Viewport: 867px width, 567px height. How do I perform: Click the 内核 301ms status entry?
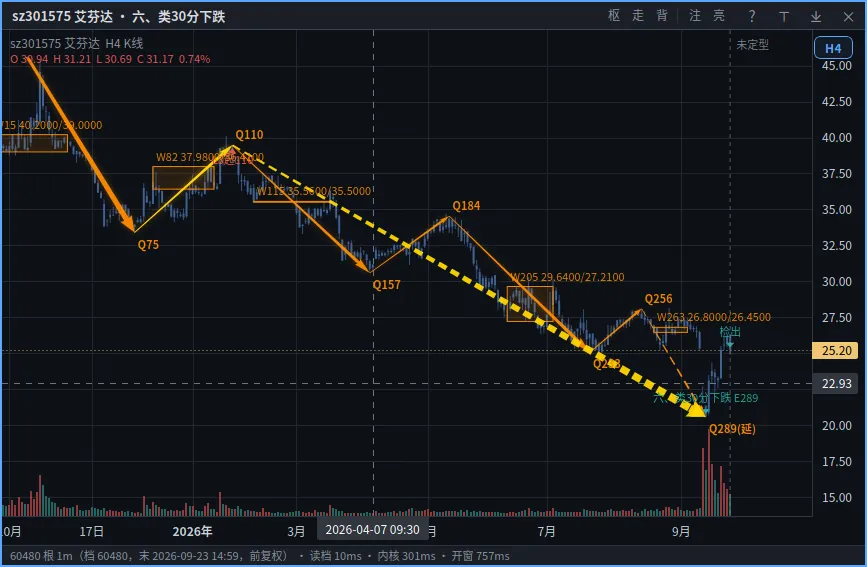(406, 556)
